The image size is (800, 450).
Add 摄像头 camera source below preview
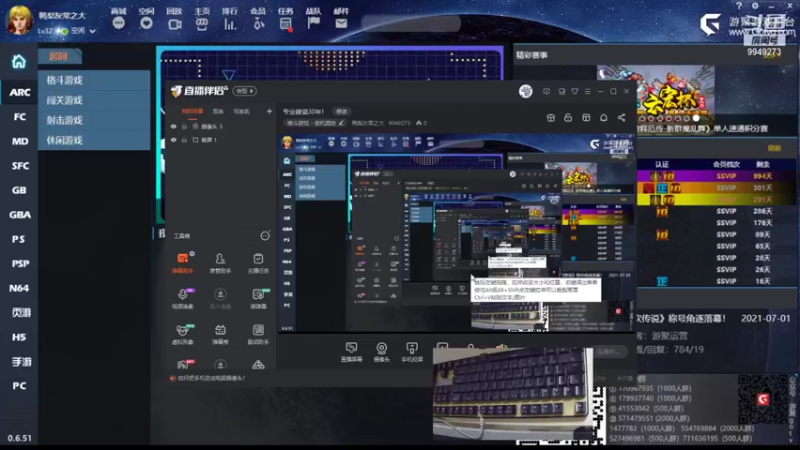381,352
